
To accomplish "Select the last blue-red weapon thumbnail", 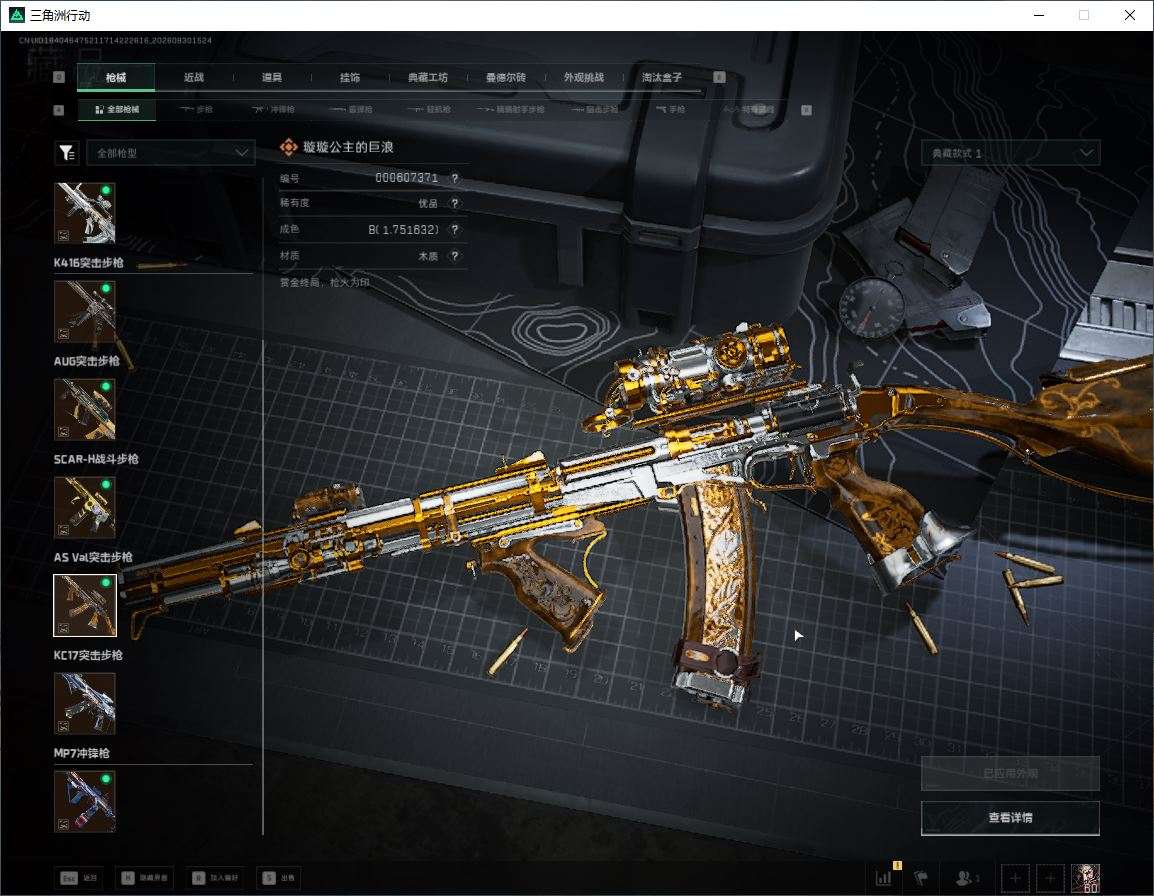I will point(85,801).
